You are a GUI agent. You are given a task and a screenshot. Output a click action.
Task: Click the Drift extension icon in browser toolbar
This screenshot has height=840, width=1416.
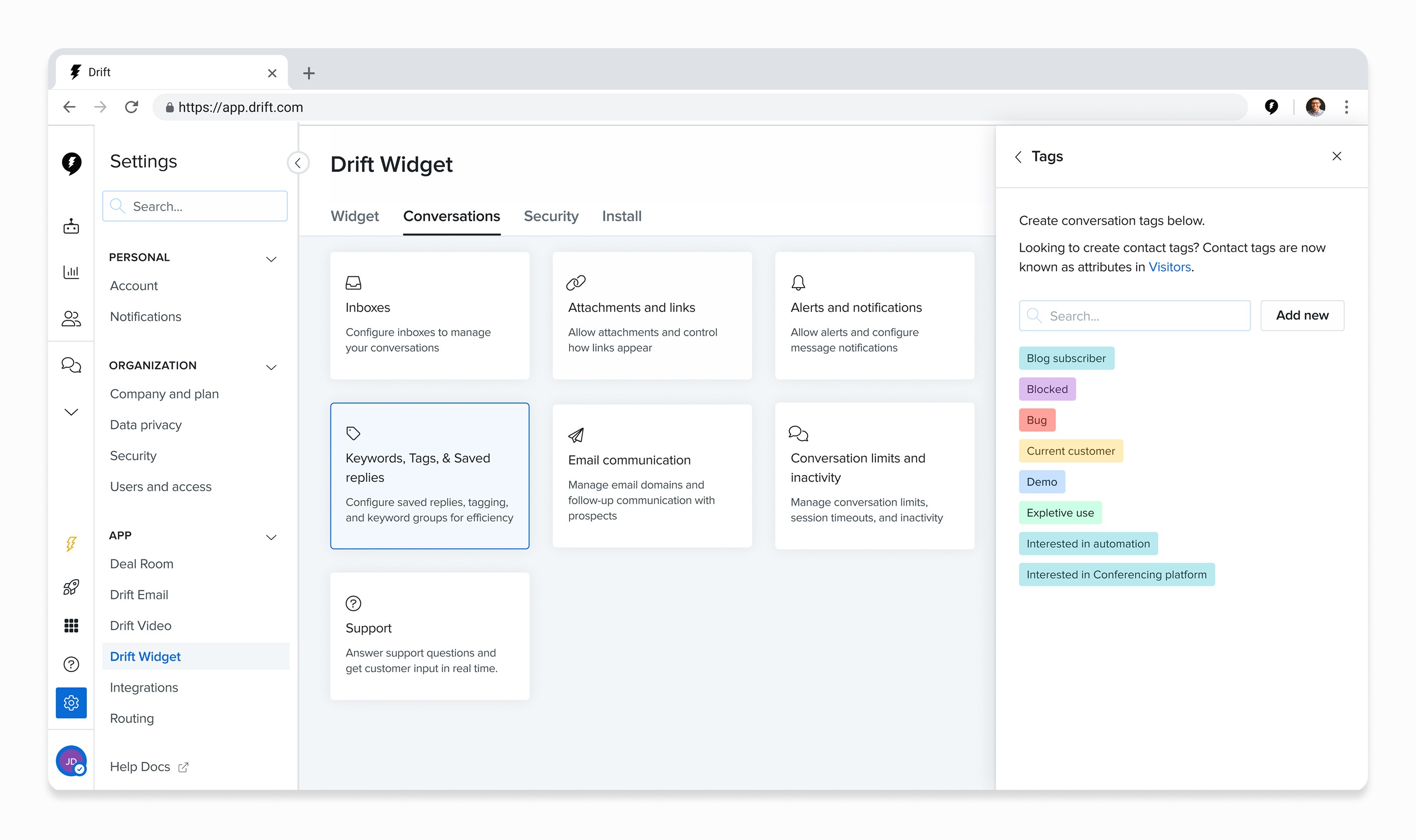pyautogui.click(x=1271, y=107)
